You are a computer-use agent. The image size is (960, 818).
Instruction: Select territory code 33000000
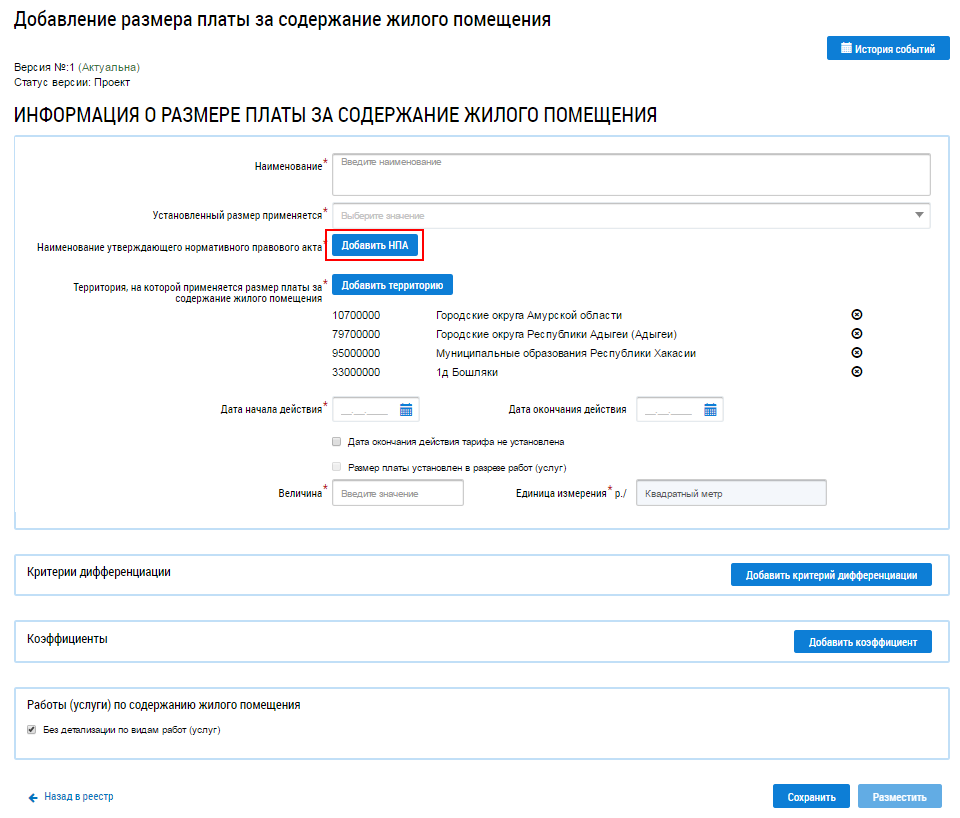pyautogui.click(x=356, y=372)
